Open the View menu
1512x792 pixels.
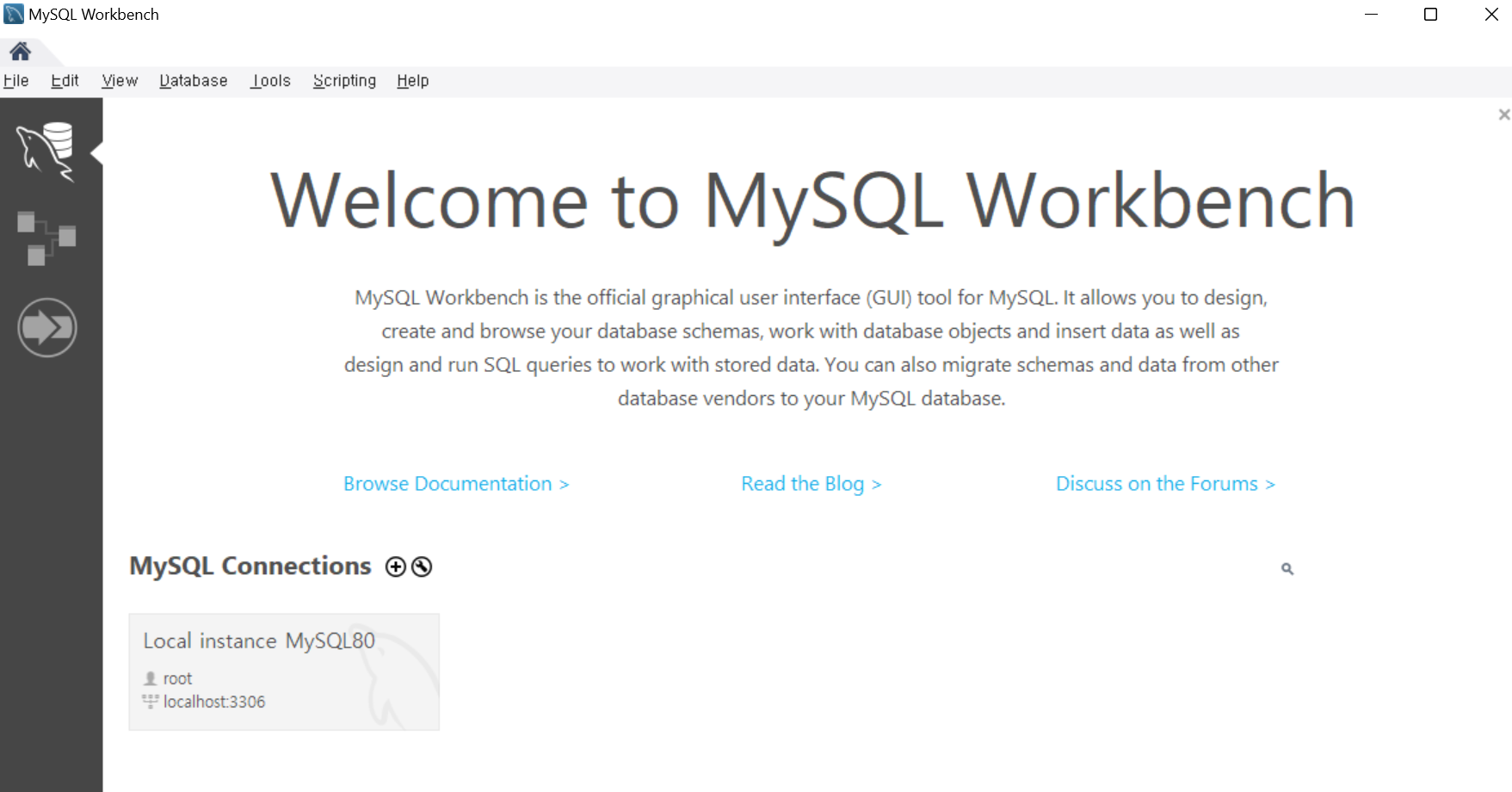pyautogui.click(x=119, y=80)
